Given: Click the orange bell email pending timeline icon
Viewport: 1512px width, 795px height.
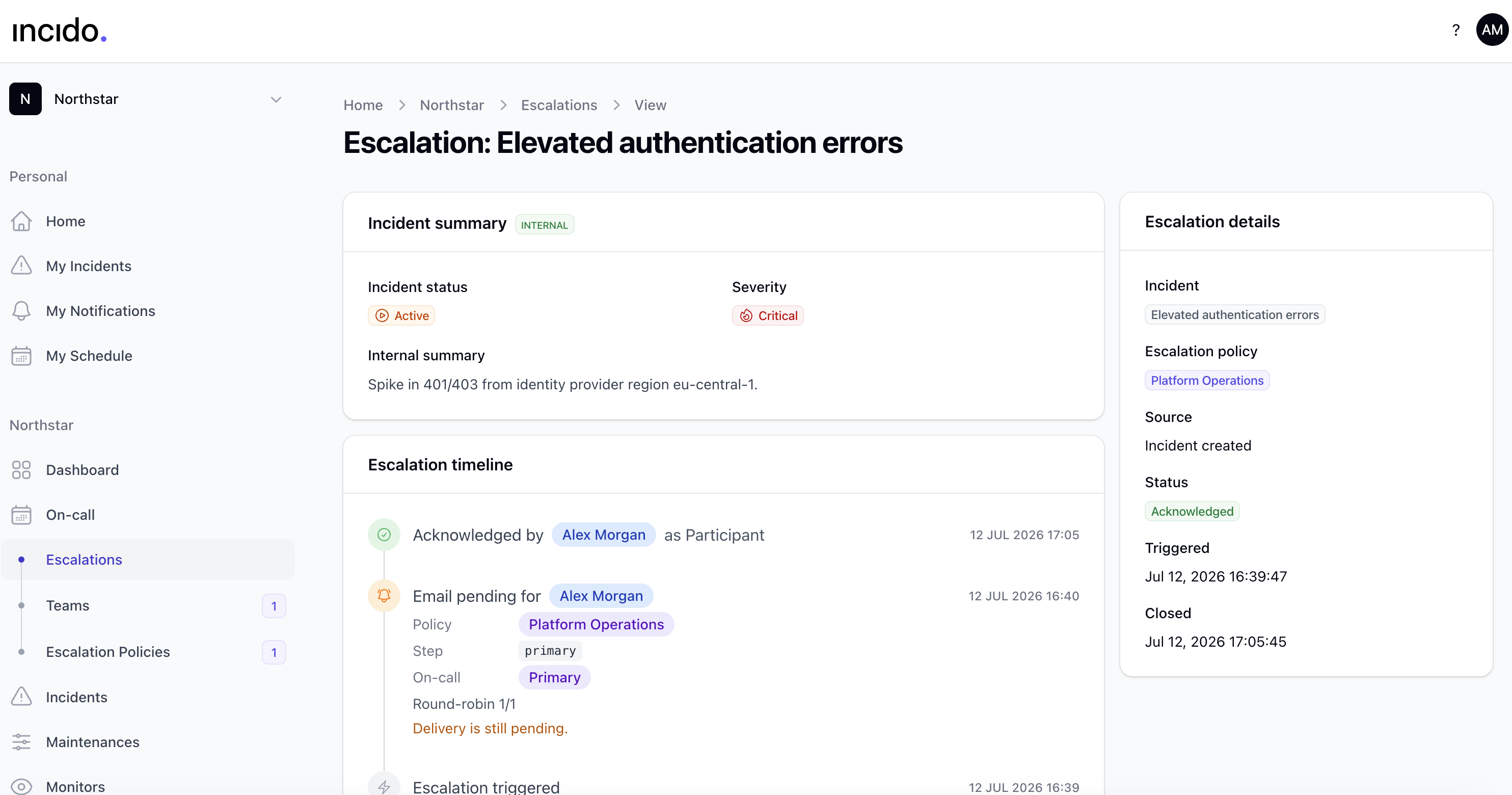Looking at the screenshot, I should click(x=384, y=595).
